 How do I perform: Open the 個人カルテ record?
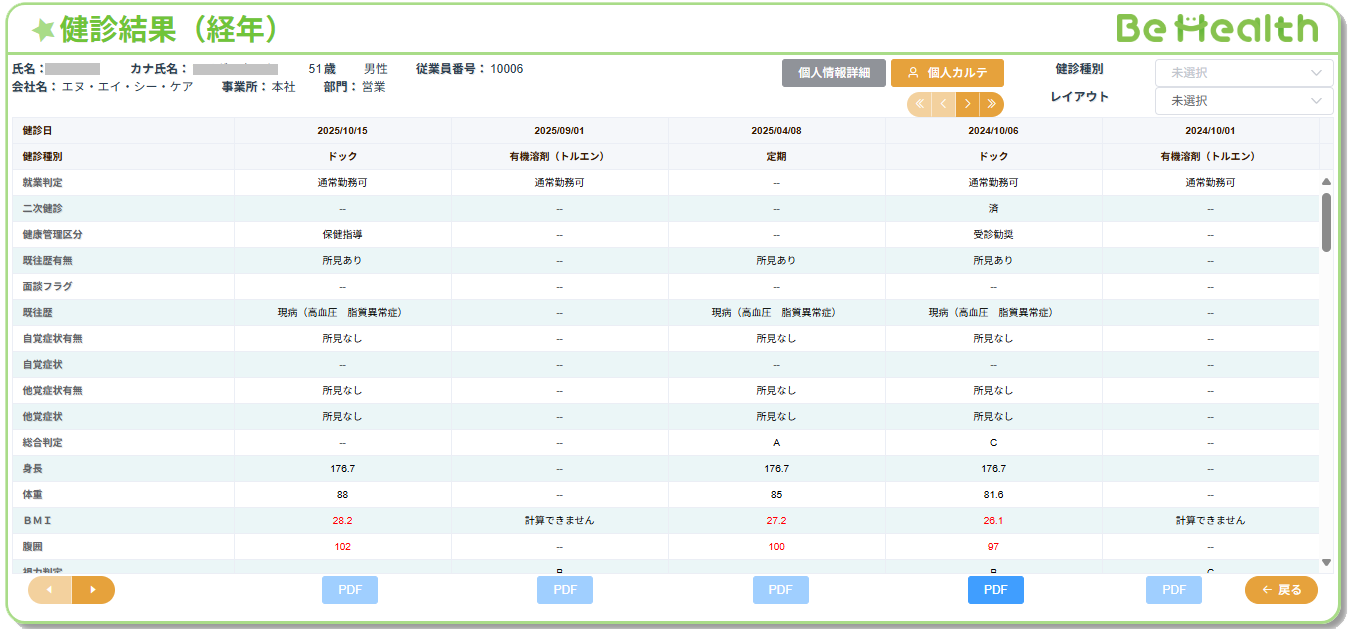[x=947, y=73]
